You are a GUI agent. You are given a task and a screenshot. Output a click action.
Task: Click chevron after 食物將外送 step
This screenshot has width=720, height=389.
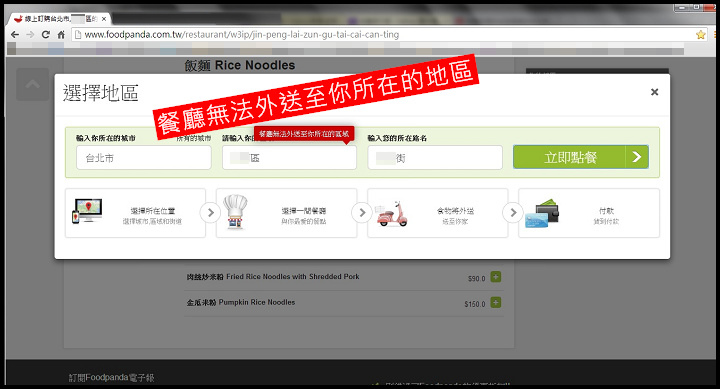[513, 213]
